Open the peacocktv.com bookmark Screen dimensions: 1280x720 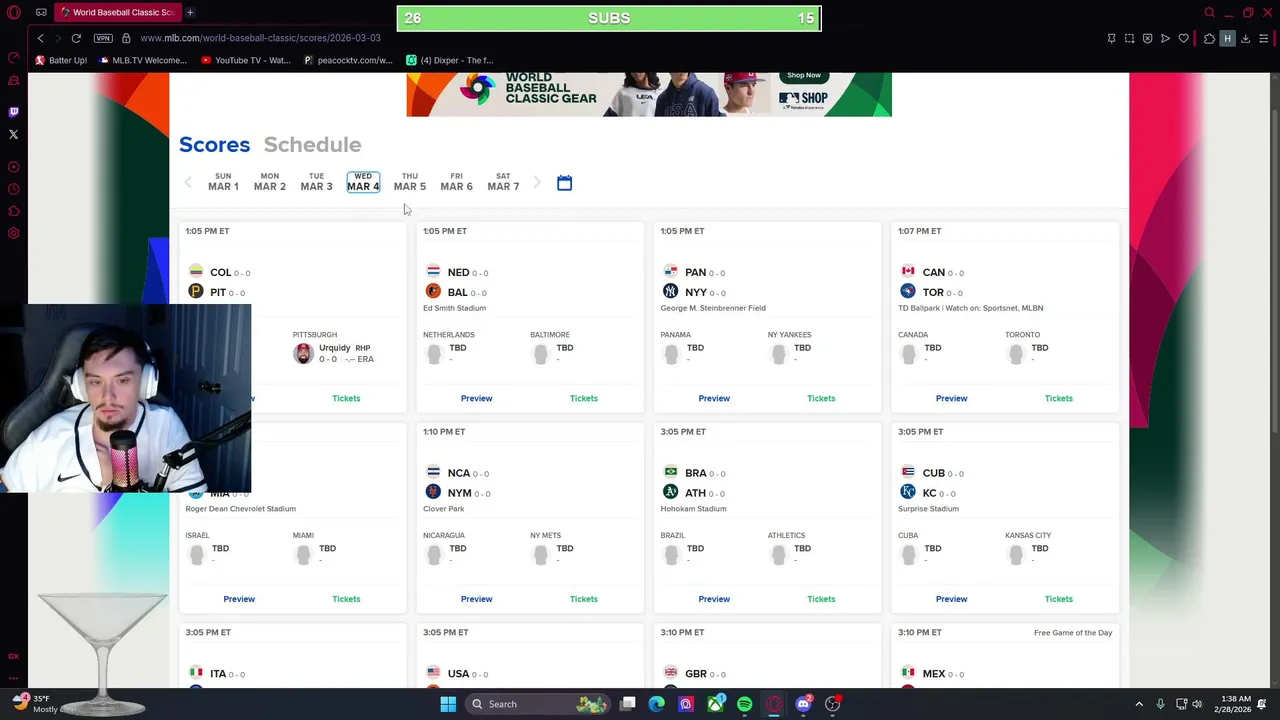tap(348, 60)
